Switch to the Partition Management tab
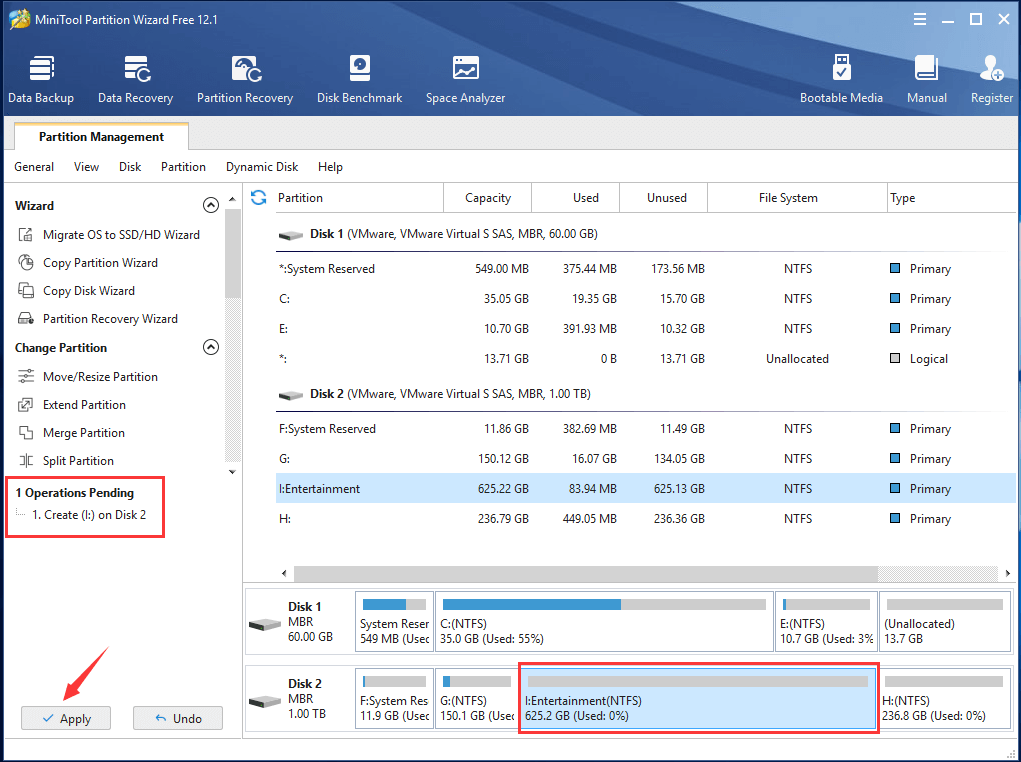This screenshot has height=762, width=1021. click(x=101, y=137)
